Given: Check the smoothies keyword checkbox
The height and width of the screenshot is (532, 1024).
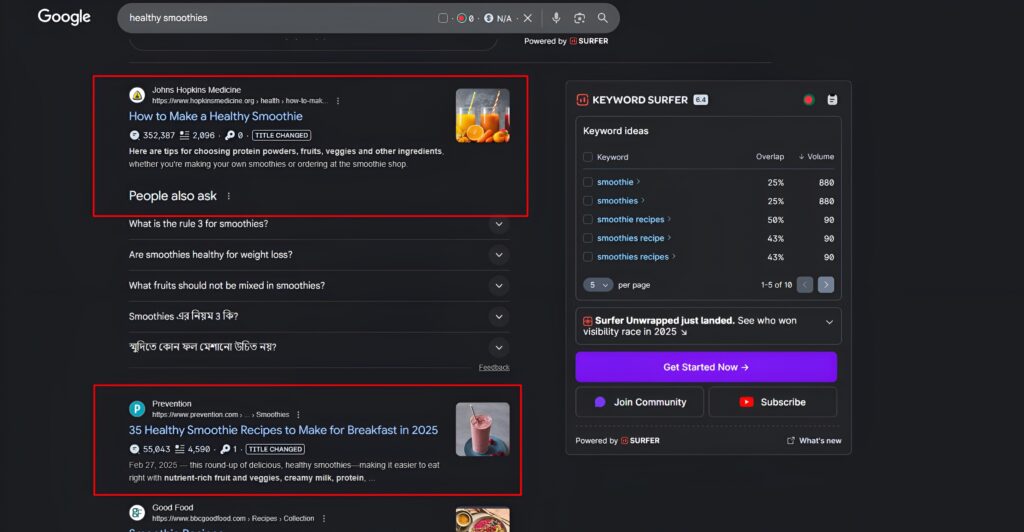Looking at the screenshot, I should [588, 201].
